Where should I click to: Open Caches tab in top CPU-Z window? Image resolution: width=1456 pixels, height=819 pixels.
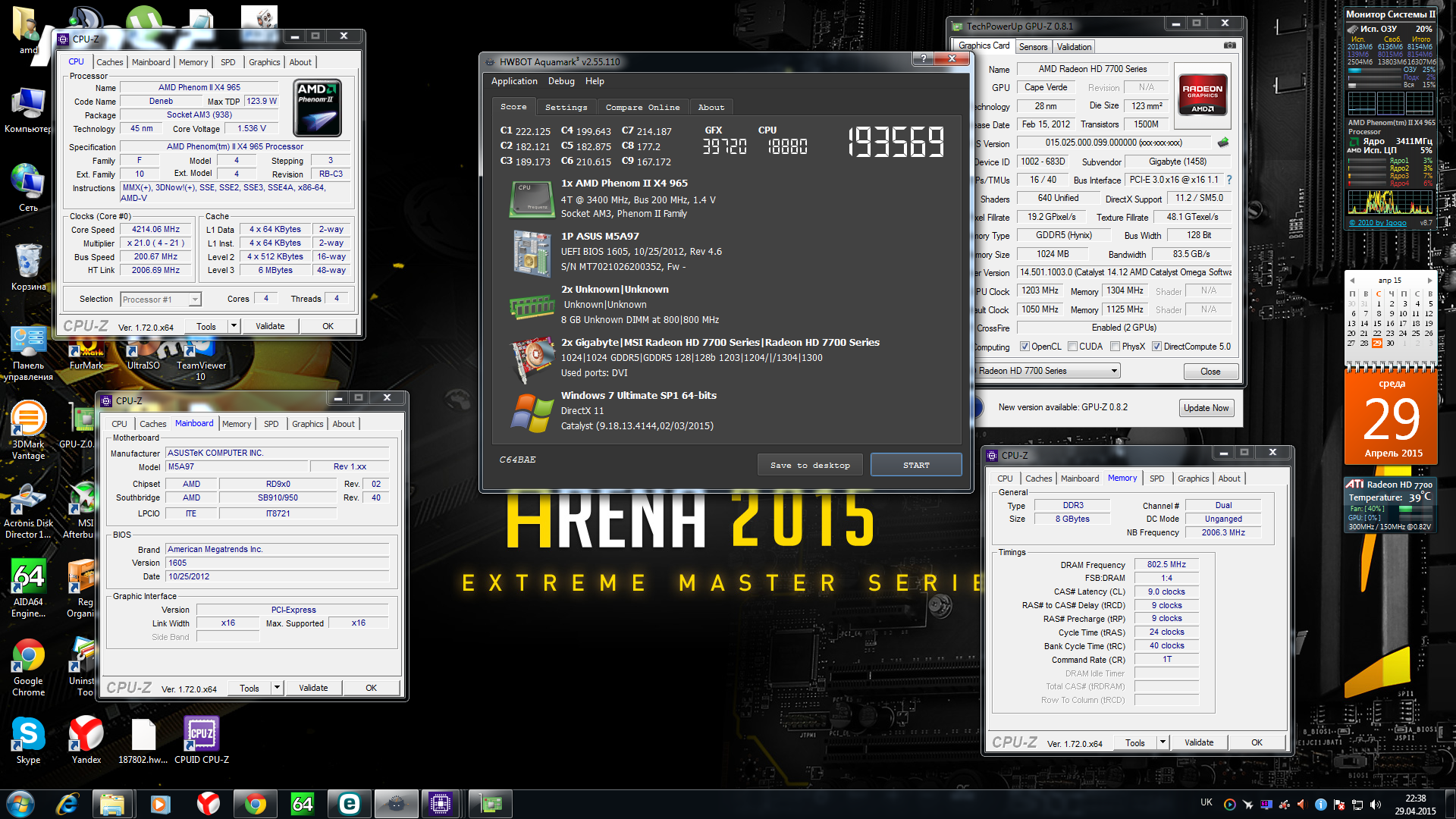pyautogui.click(x=110, y=62)
